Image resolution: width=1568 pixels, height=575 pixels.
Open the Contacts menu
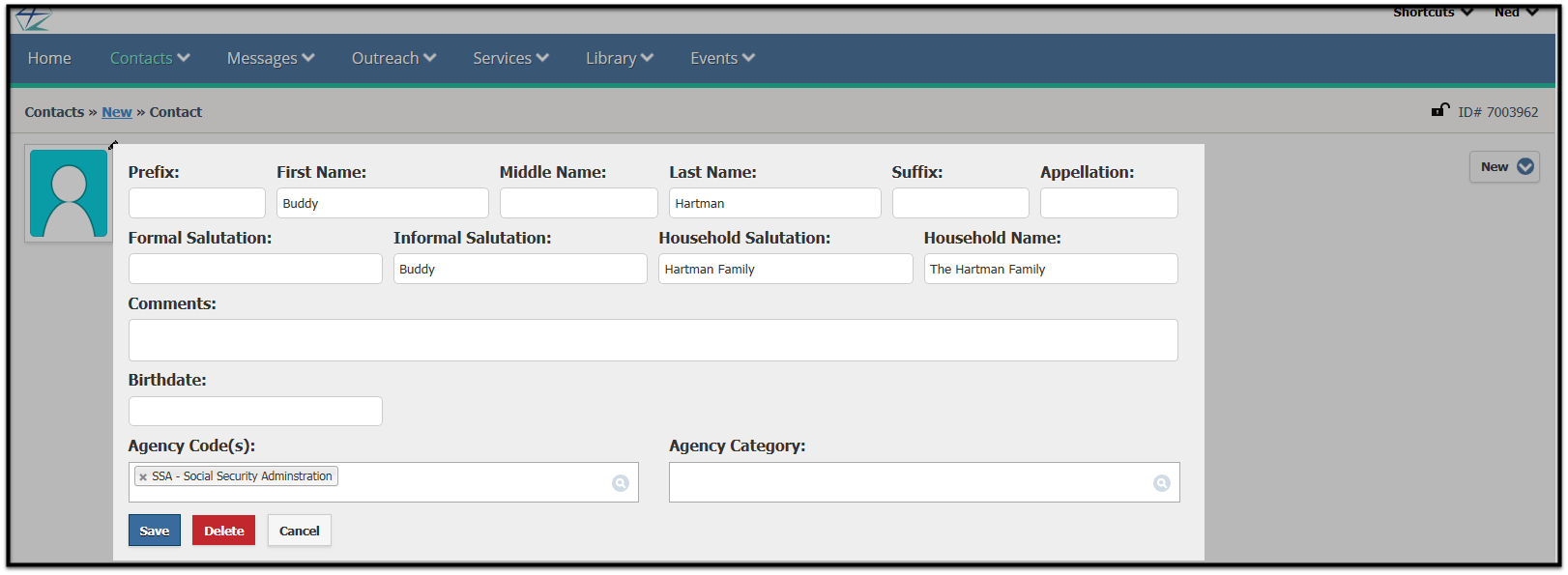pos(150,58)
